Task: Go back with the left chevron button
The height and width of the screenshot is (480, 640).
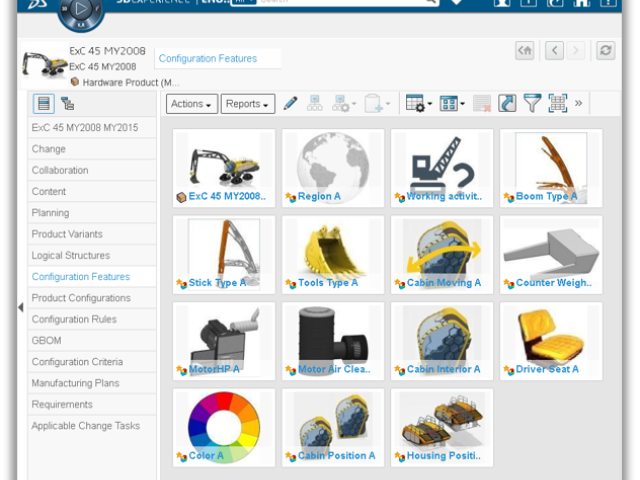Action: pos(554,51)
